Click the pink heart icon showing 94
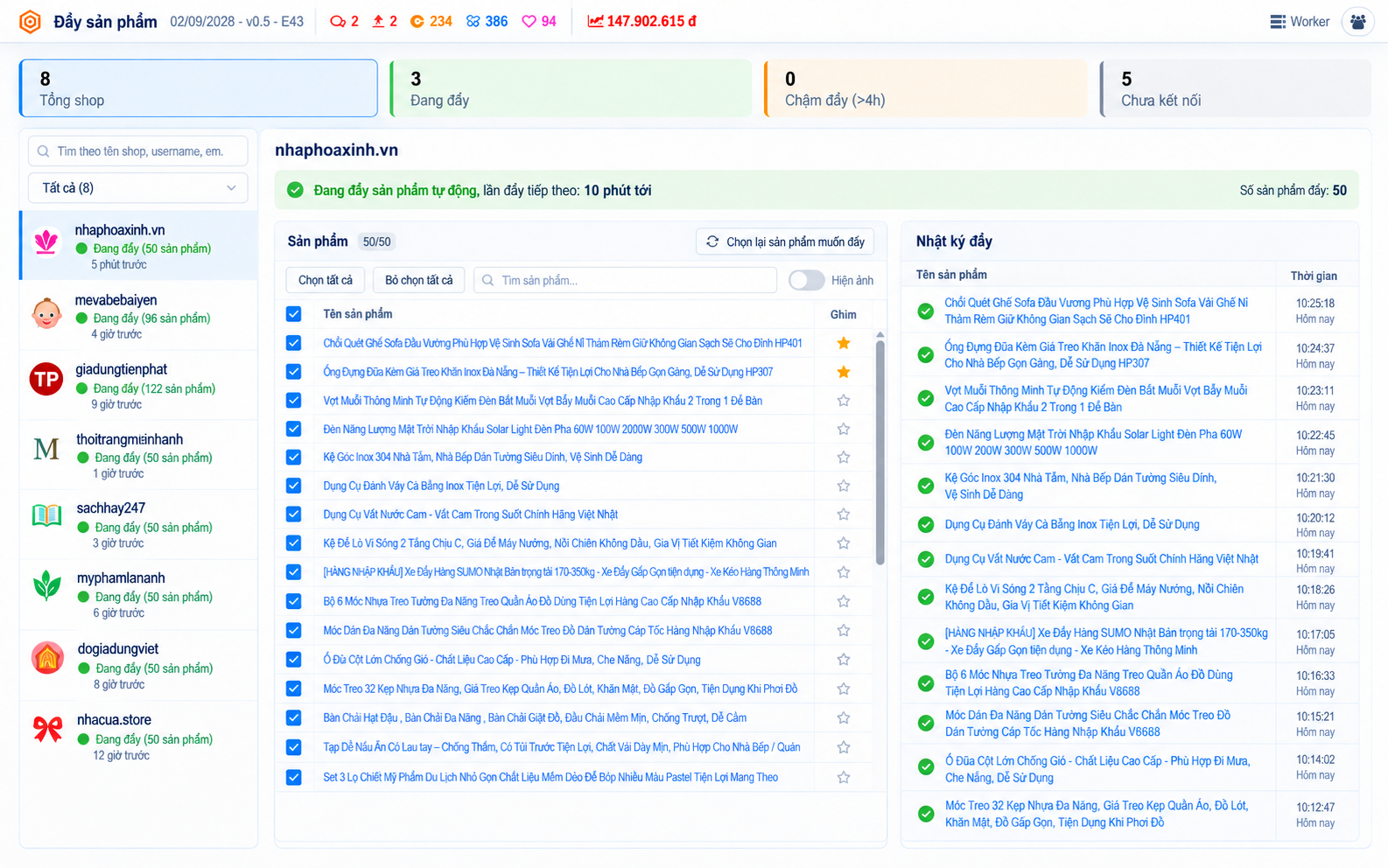Screen dimensions: 1388x868 click(x=529, y=22)
